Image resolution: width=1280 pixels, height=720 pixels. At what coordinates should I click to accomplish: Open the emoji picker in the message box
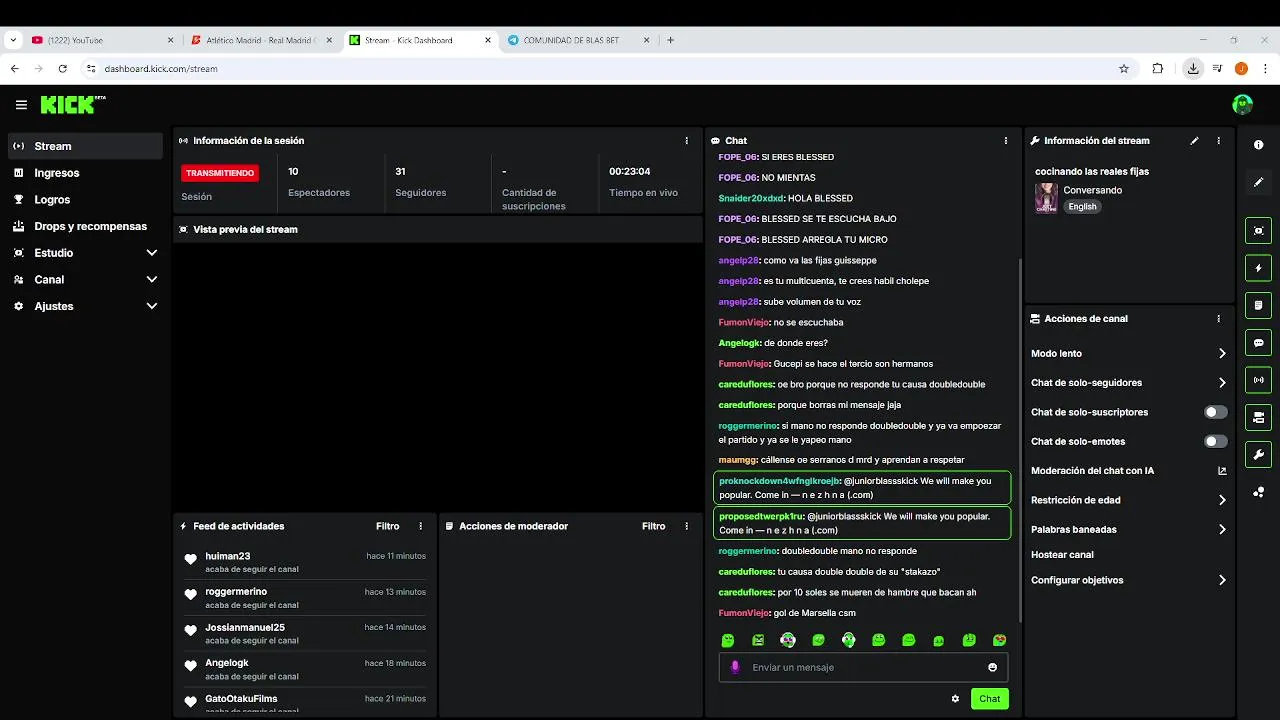[992, 667]
